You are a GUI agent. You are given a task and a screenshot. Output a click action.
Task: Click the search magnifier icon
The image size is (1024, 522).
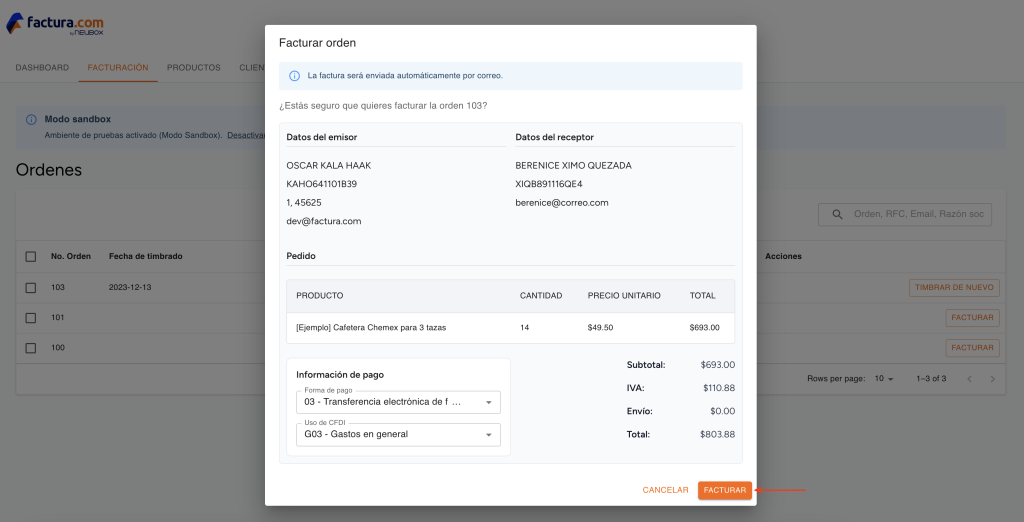pos(837,214)
